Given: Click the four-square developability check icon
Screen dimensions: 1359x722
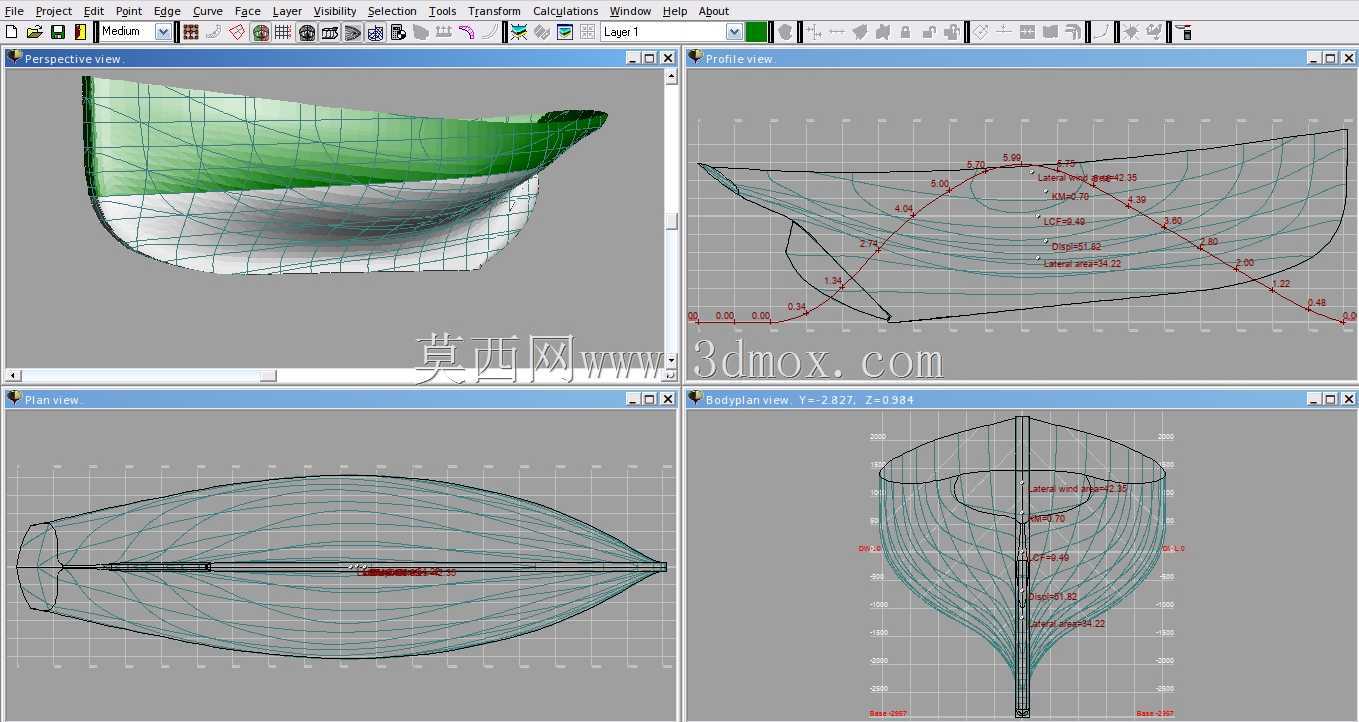Looking at the screenshot, I should click(587, 32).
